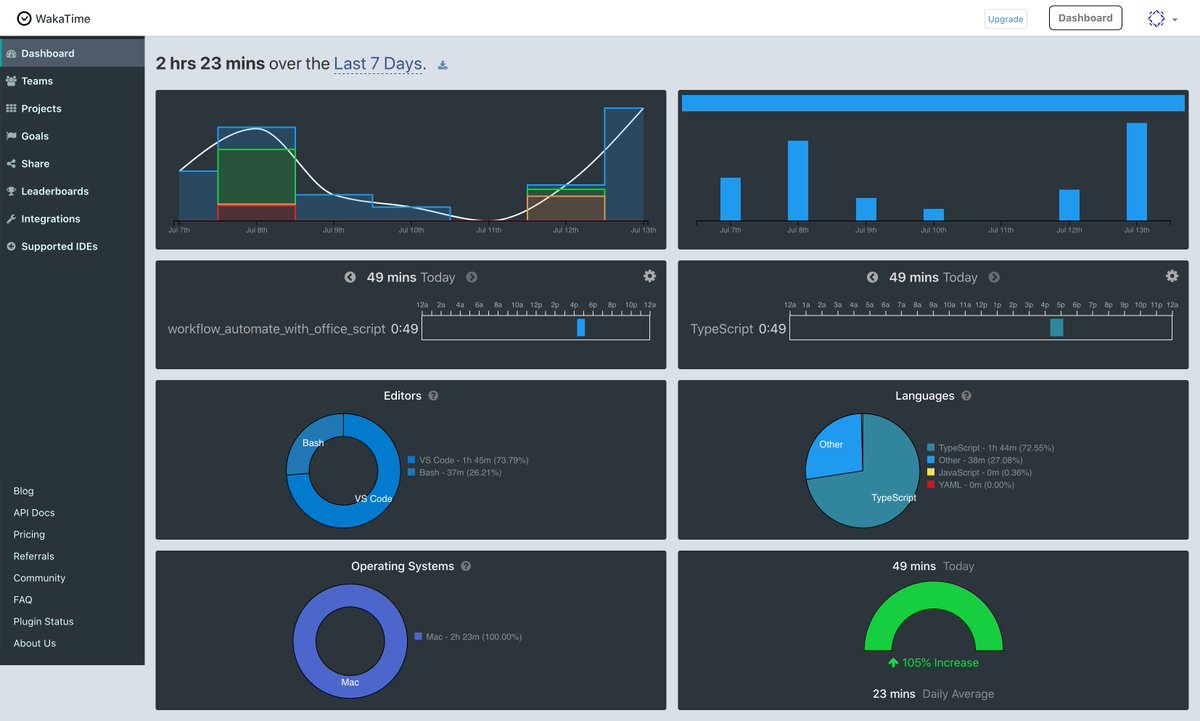
Task: Click the Leaderboards trophy icon
Action: click(x=11, y=191)
